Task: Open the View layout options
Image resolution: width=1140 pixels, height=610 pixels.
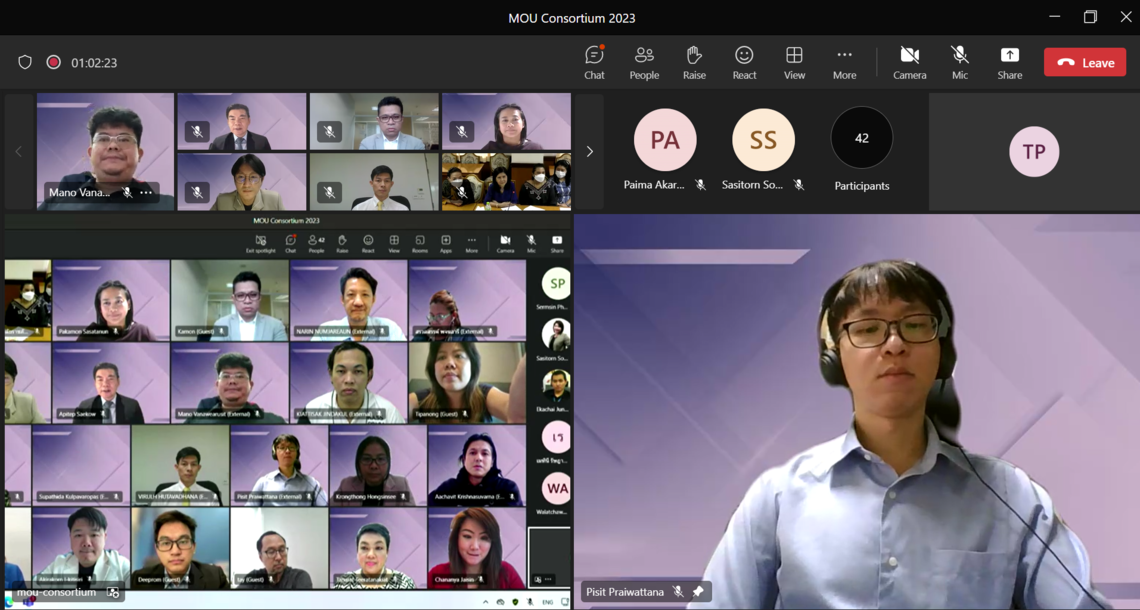Action: [x=794, y=62]
